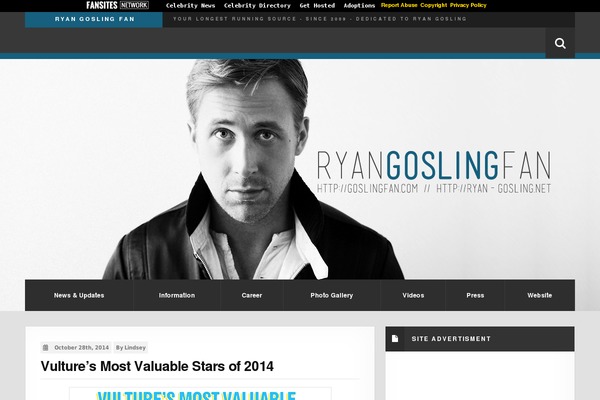Click the Report Abuse link
The width and height of the screenshot is (600, 400).
click(x=399, y=5)
